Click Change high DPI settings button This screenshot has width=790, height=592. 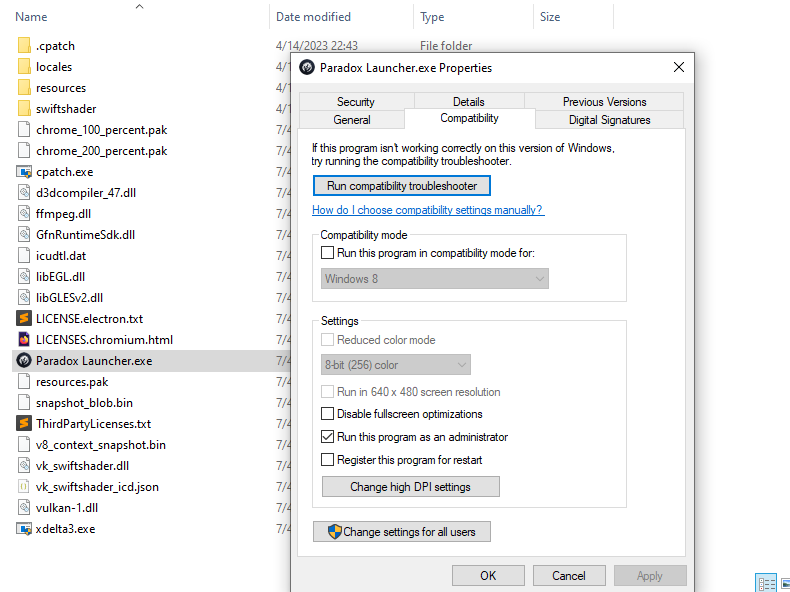pyautogui.click(x=411, y=487)
